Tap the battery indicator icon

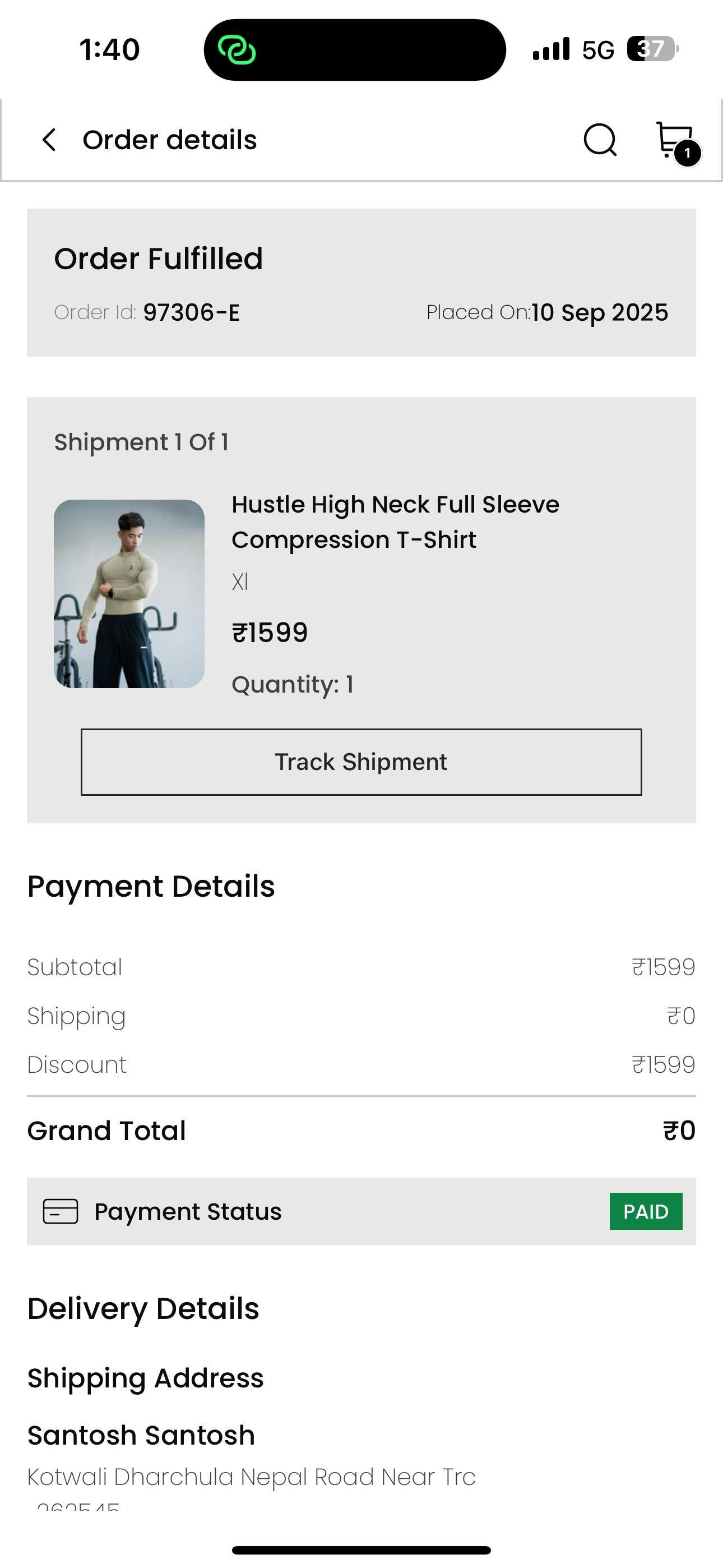(x=652, y=49)
